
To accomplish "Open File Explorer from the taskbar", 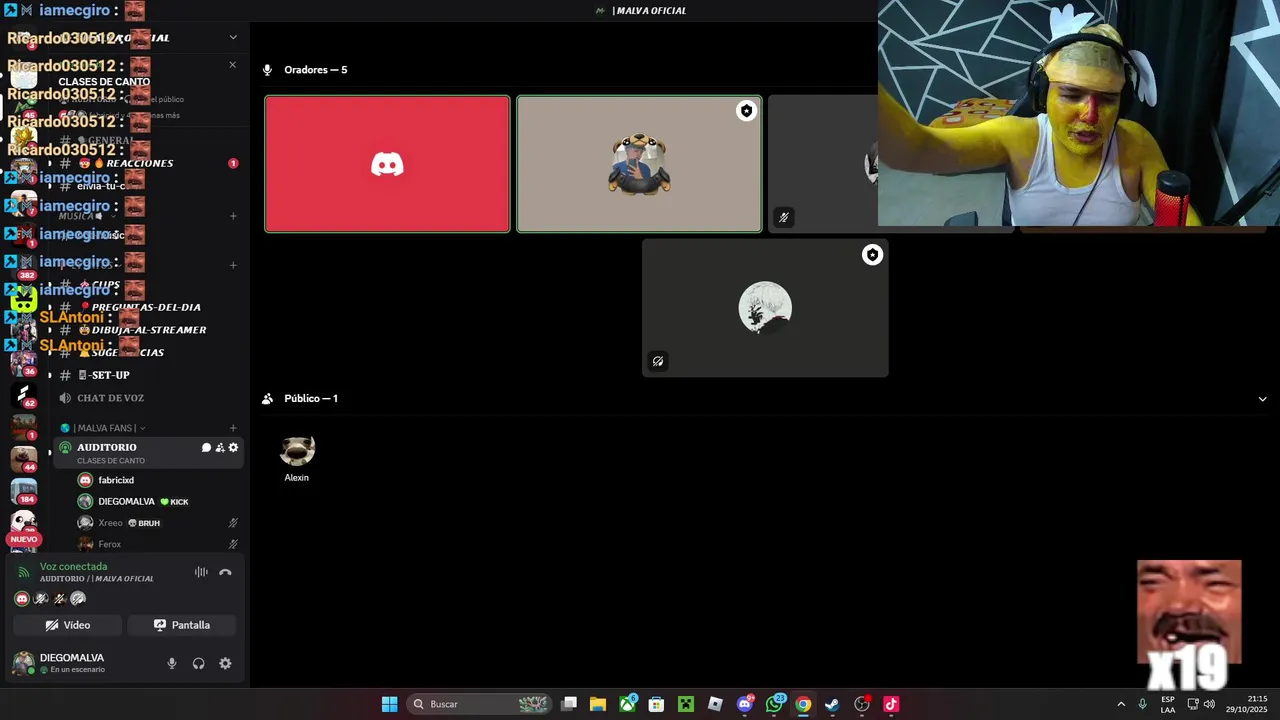I will (x=598, y=704).
